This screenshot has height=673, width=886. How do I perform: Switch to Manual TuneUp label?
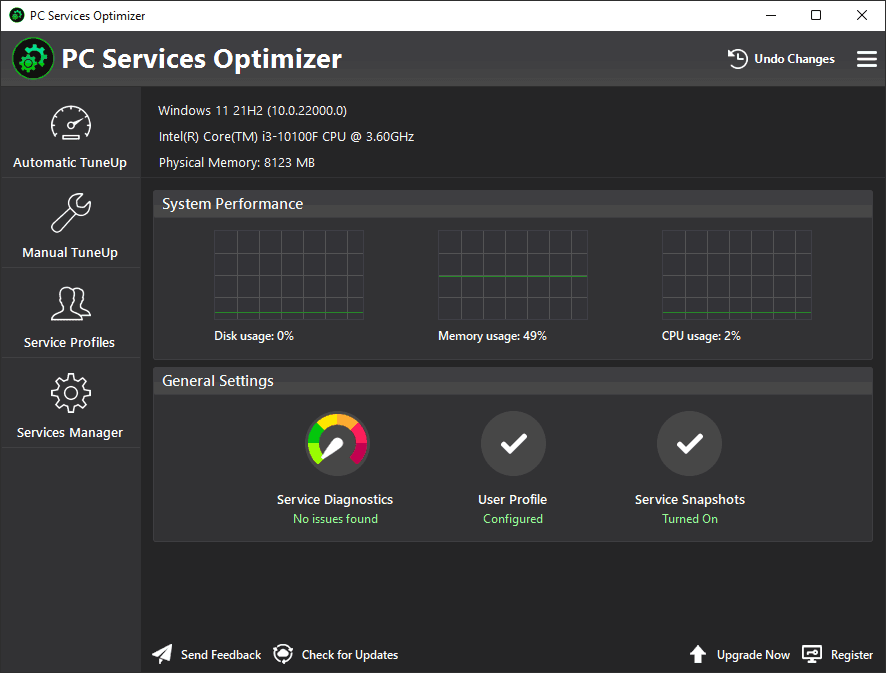(x=70, y=253)
